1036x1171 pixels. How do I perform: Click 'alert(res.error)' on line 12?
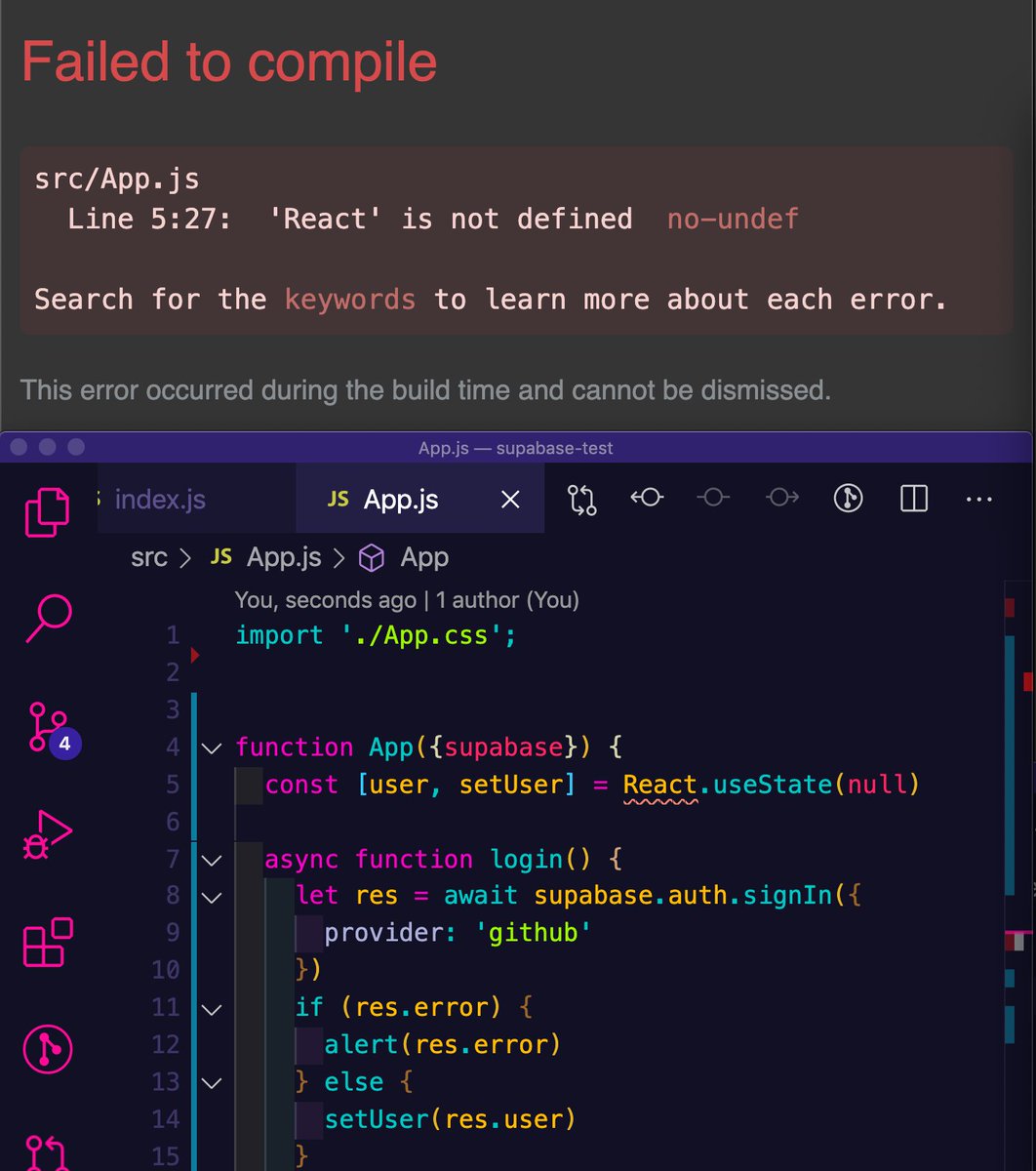click(443, 1045)
